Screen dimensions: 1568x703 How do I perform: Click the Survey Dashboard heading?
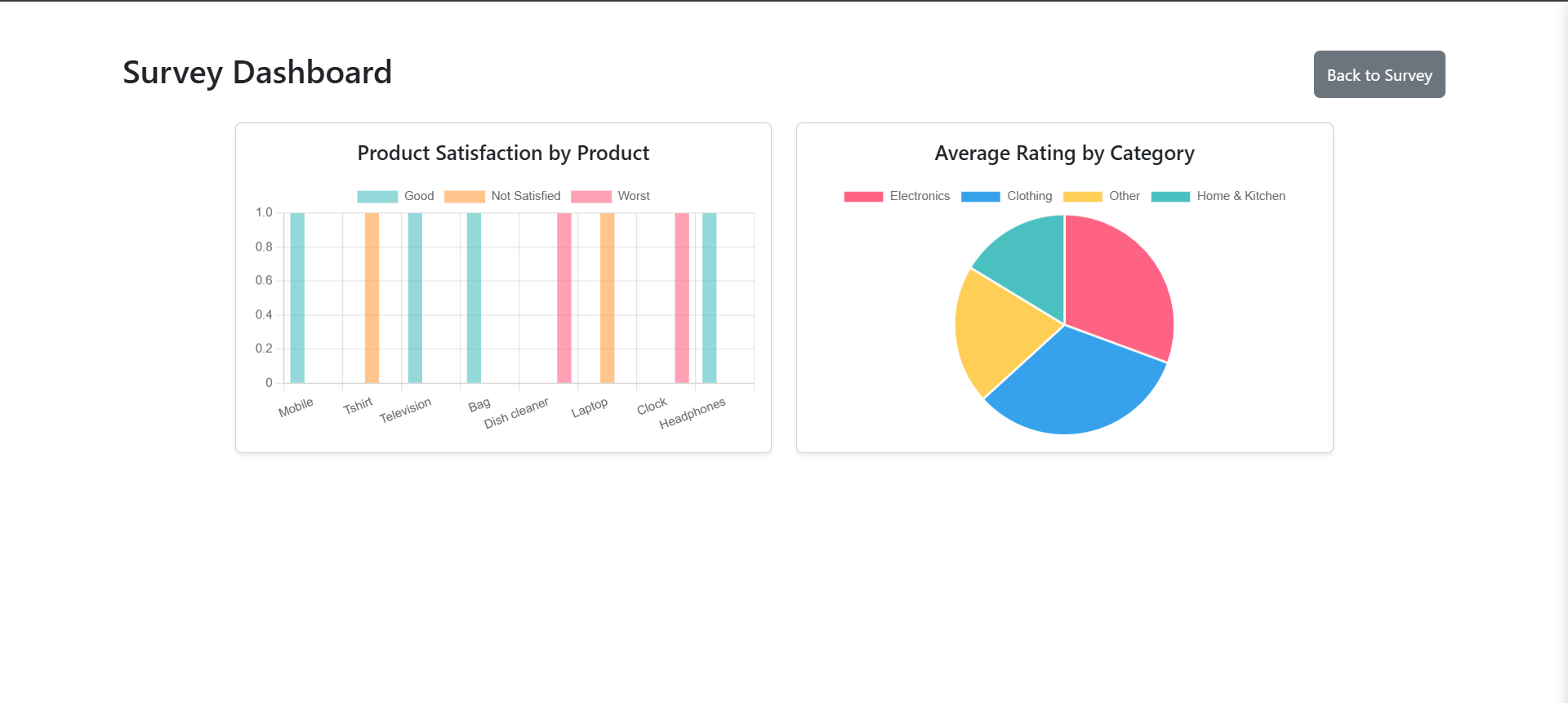point(257,73)
